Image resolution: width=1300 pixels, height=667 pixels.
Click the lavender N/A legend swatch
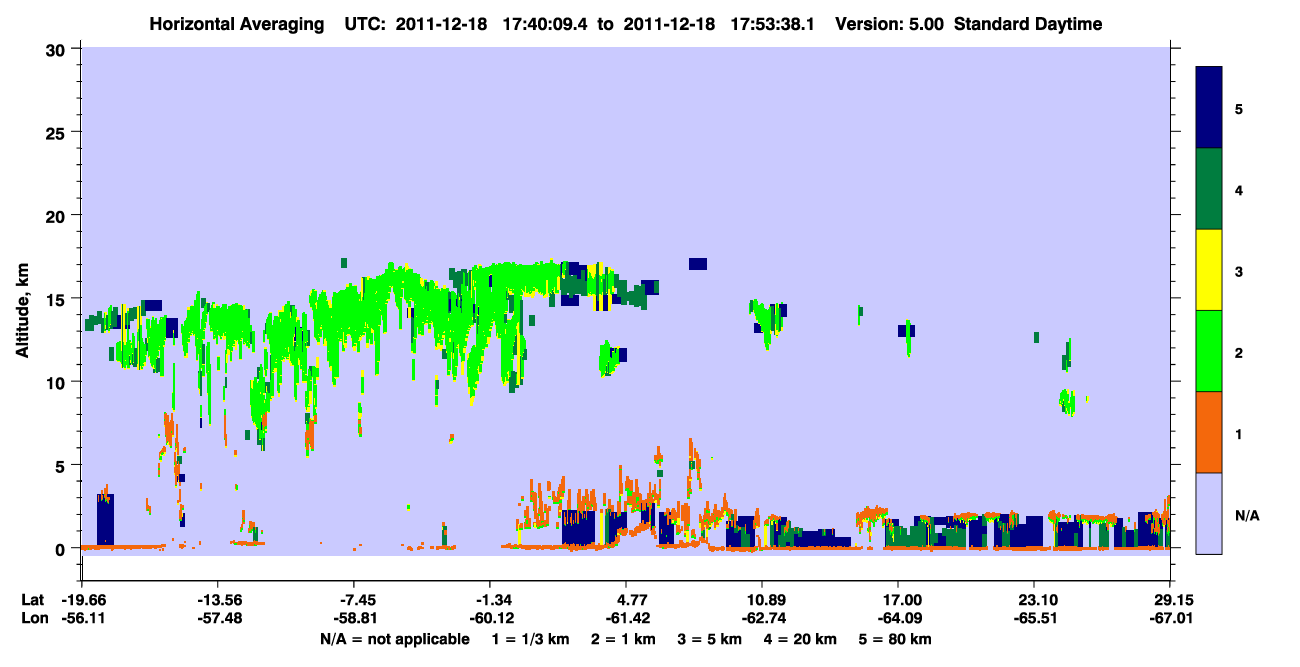click(x=1209, y=512)
